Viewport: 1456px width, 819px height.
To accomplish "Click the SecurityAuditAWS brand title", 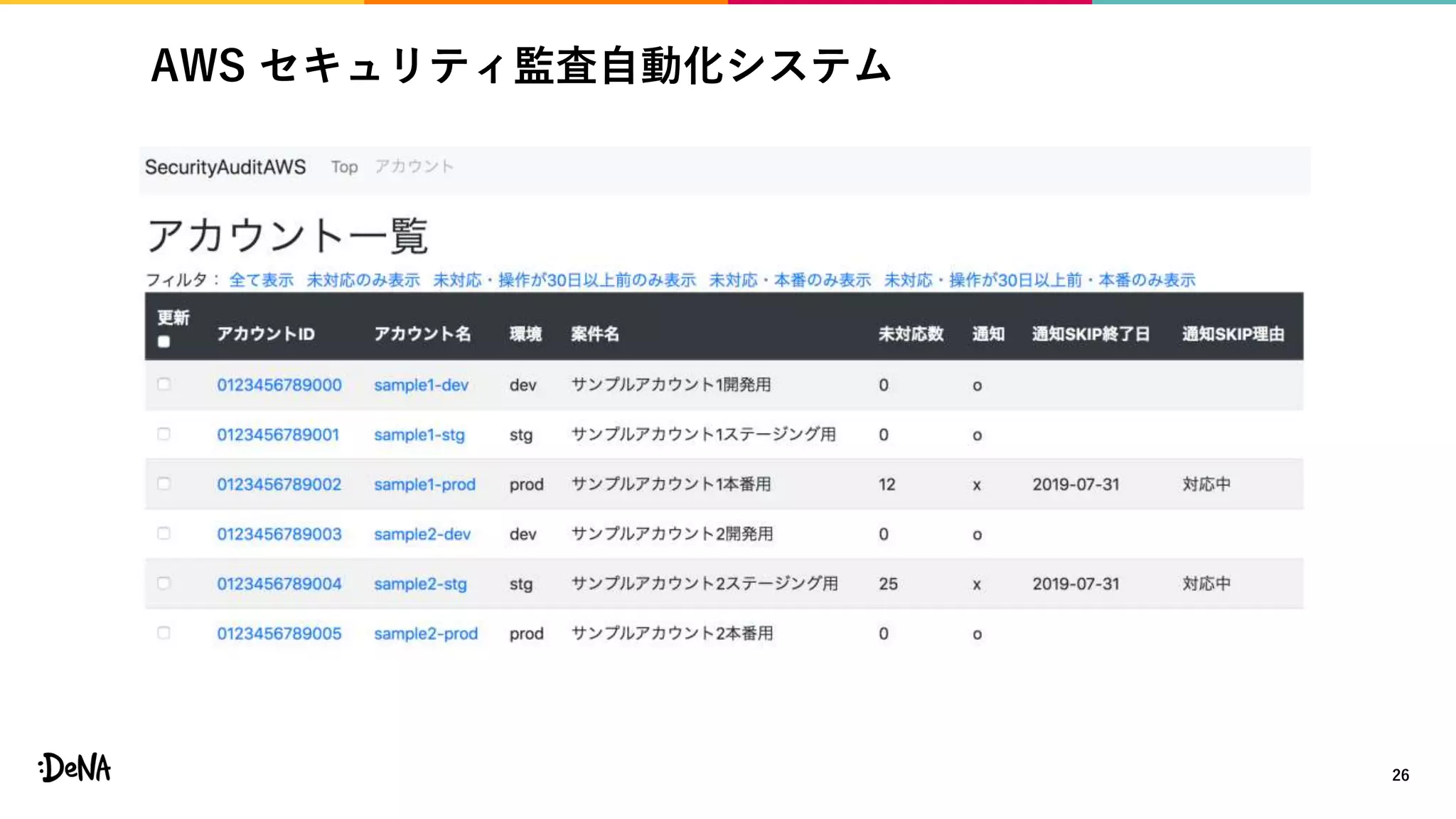I will click(225, 167).
